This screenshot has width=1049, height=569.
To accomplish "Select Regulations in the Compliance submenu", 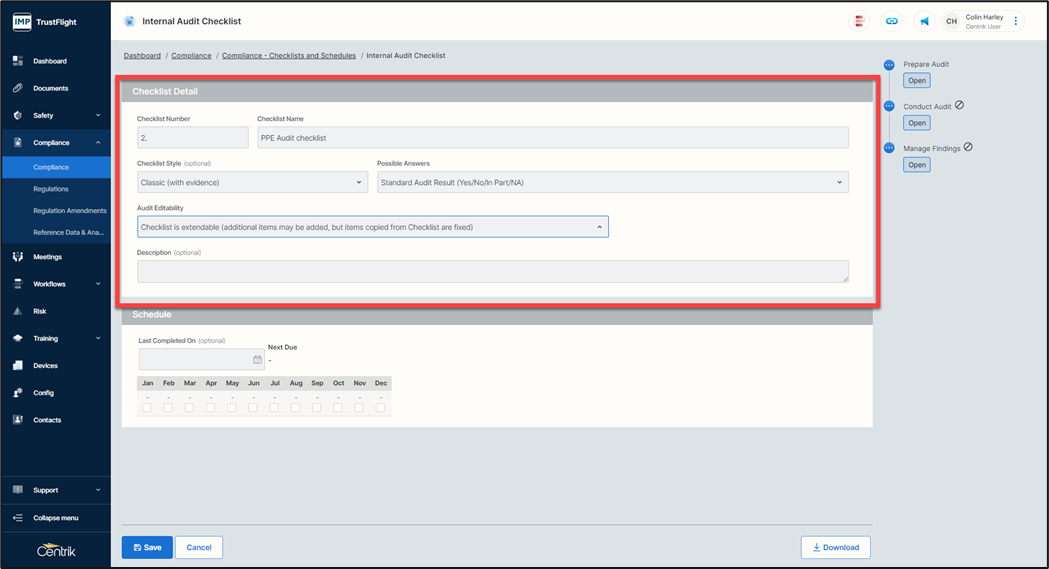I will coord(51,189).
